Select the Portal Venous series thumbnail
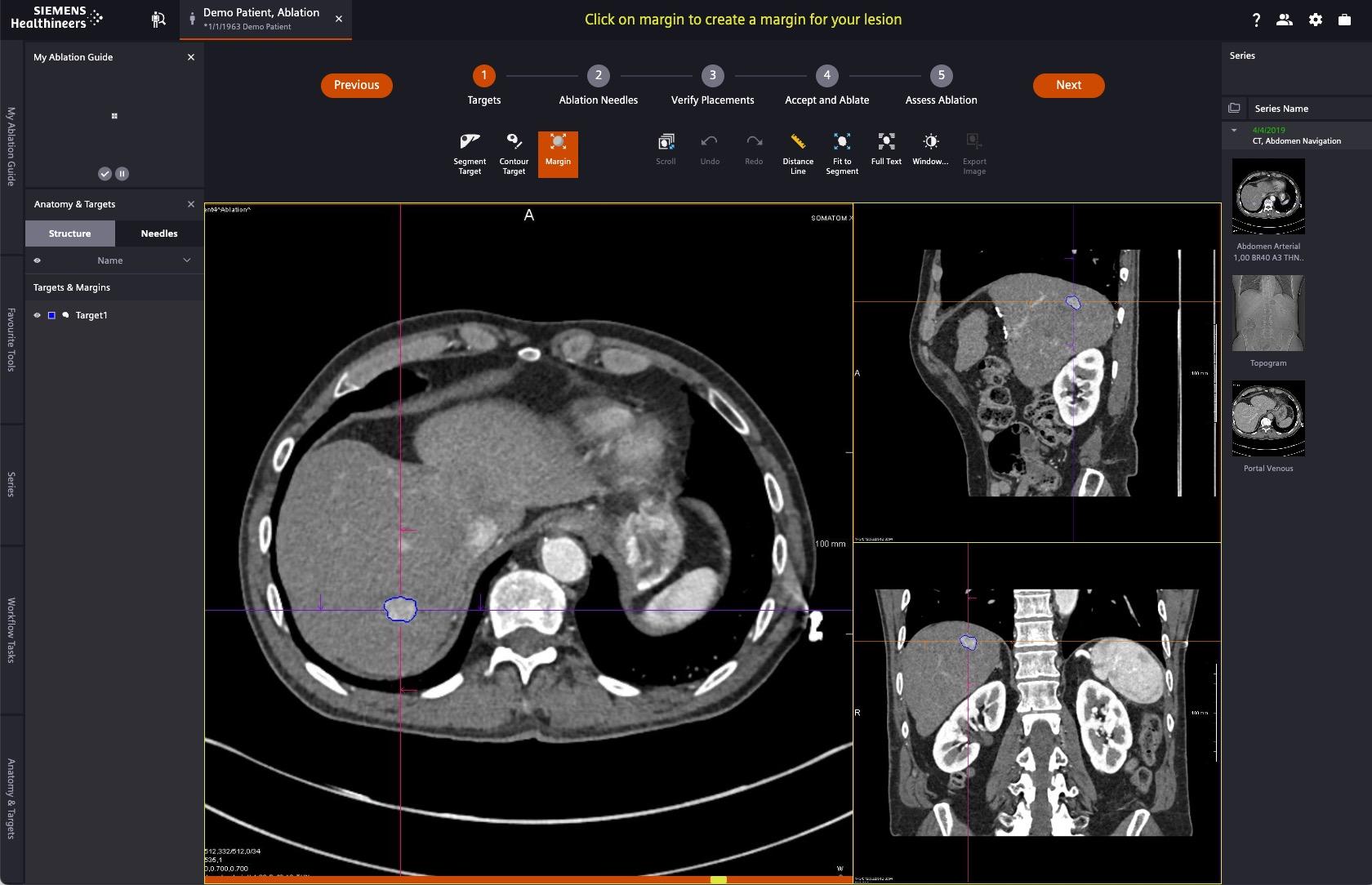Viewport: 1372px width, 885px height. [x=1268, y=418]
